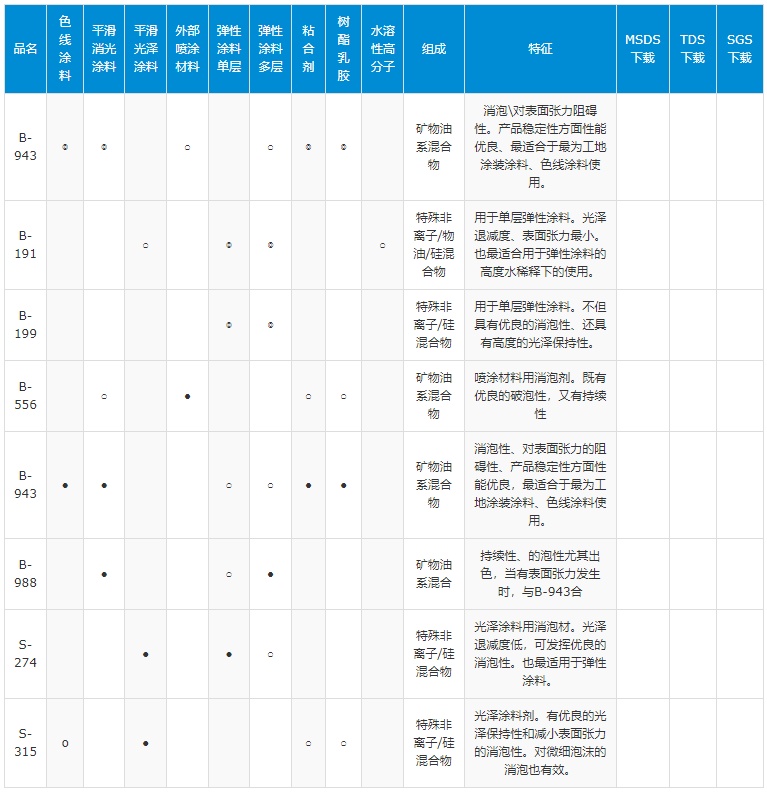767x792 pixels.
Task: Click the 外部喷涂材料 column header
Action: tap(187, 48)
